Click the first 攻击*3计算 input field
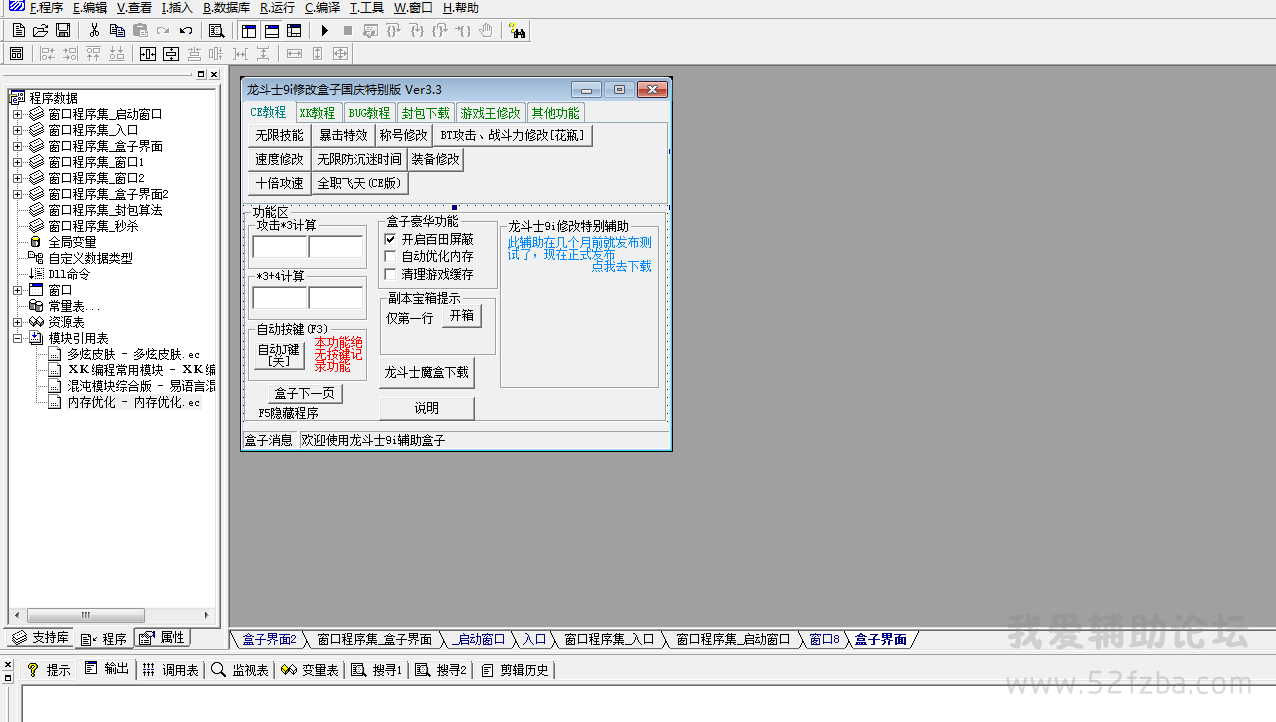1276x722 pixels. (x=279, y=247)
